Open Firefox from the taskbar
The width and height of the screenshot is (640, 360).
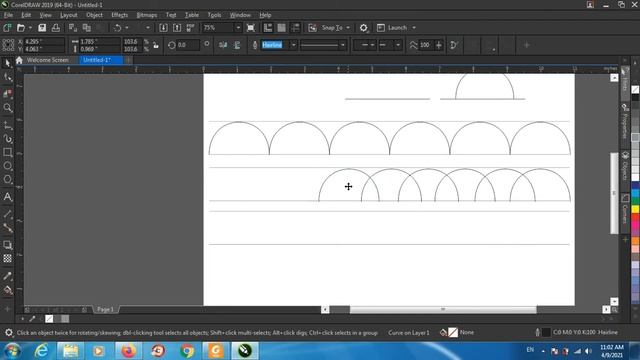(x=128, y=351)
